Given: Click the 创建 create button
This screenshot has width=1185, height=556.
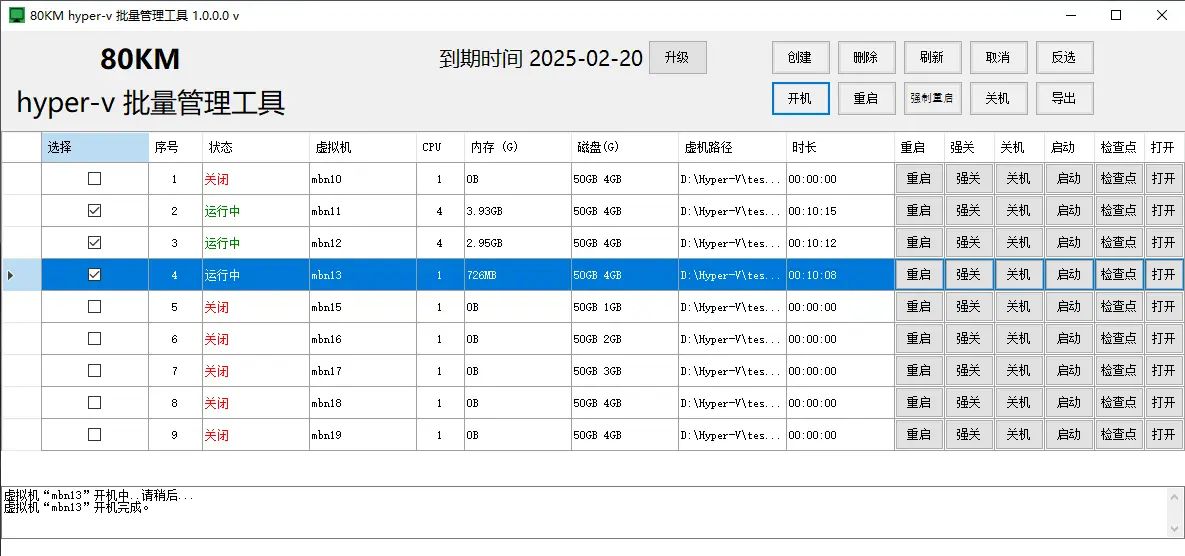Looking at the screenshot, I should click(800, 57).
